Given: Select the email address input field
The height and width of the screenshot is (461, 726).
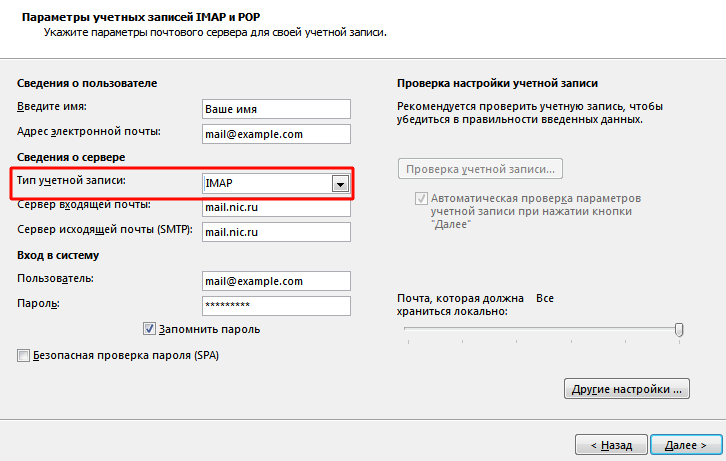Looking at the screenshot, I should coord(276,134).
